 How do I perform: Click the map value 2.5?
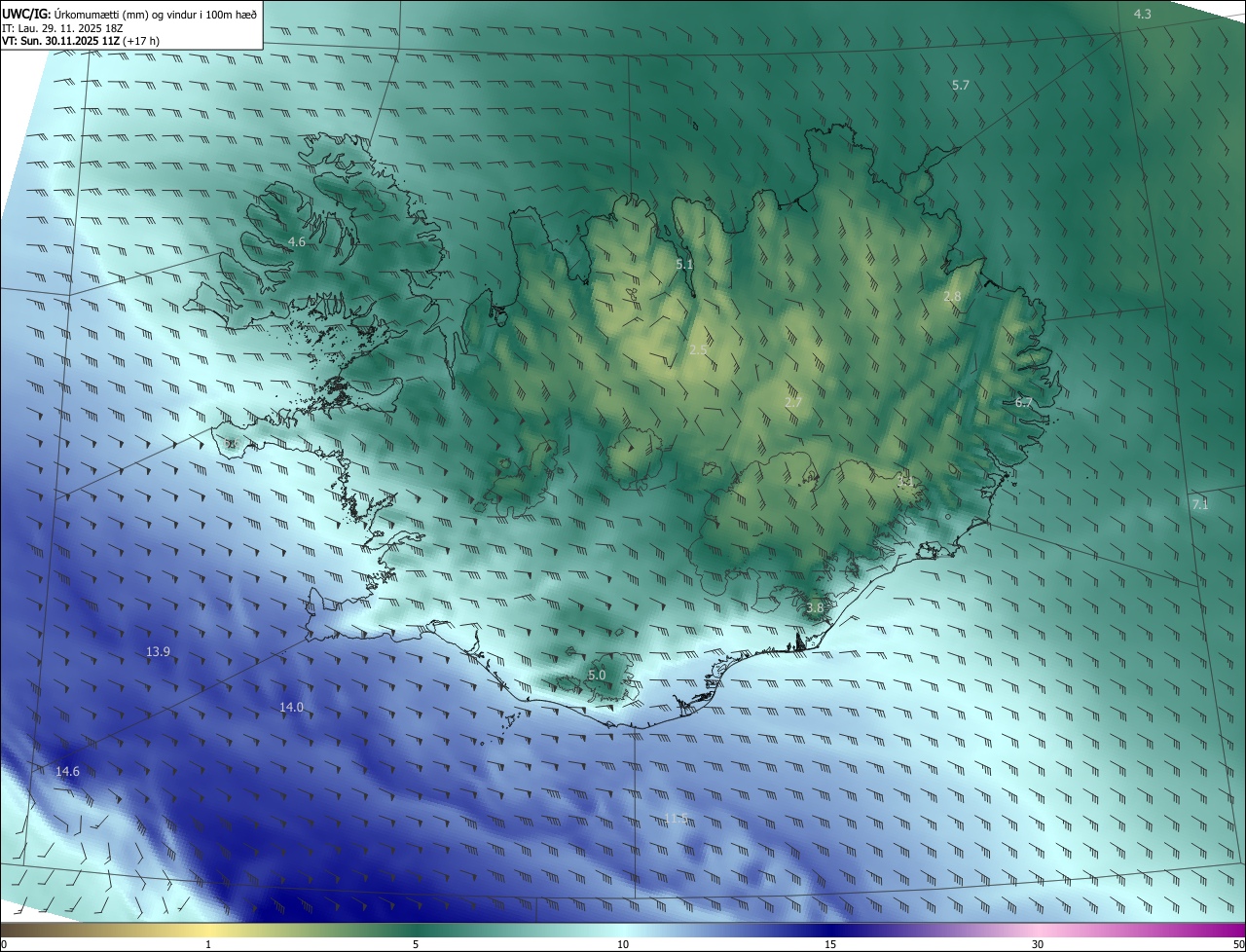[x=698, y=349]
